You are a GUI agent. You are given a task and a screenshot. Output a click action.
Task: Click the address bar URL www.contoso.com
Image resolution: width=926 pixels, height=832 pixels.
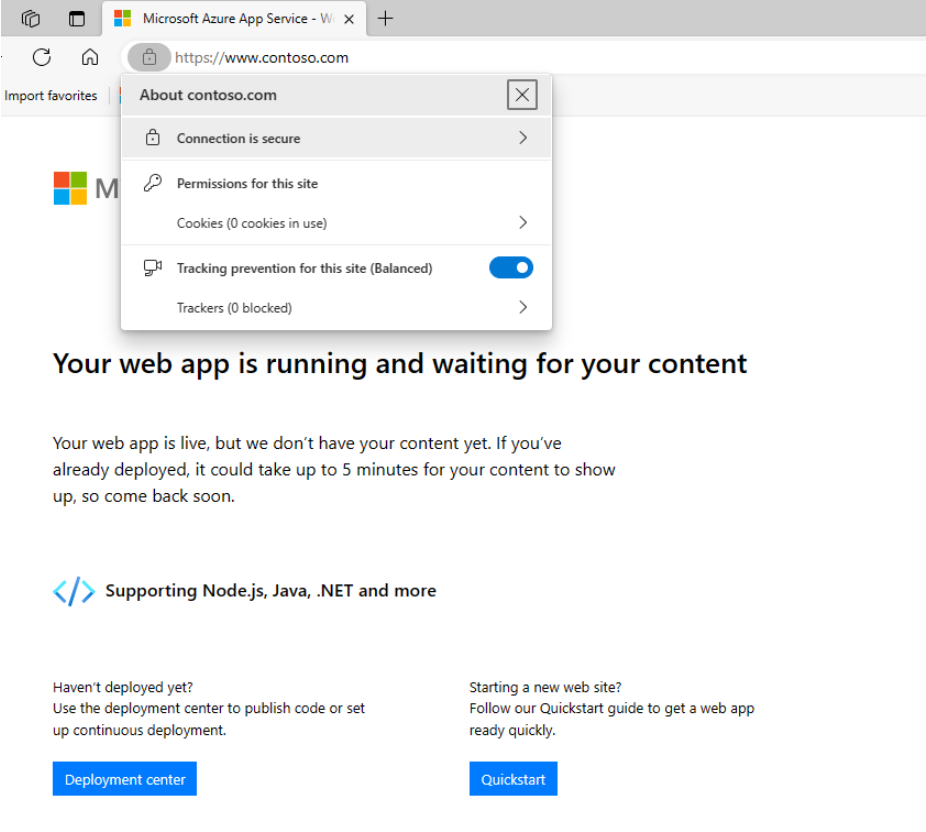262,58
